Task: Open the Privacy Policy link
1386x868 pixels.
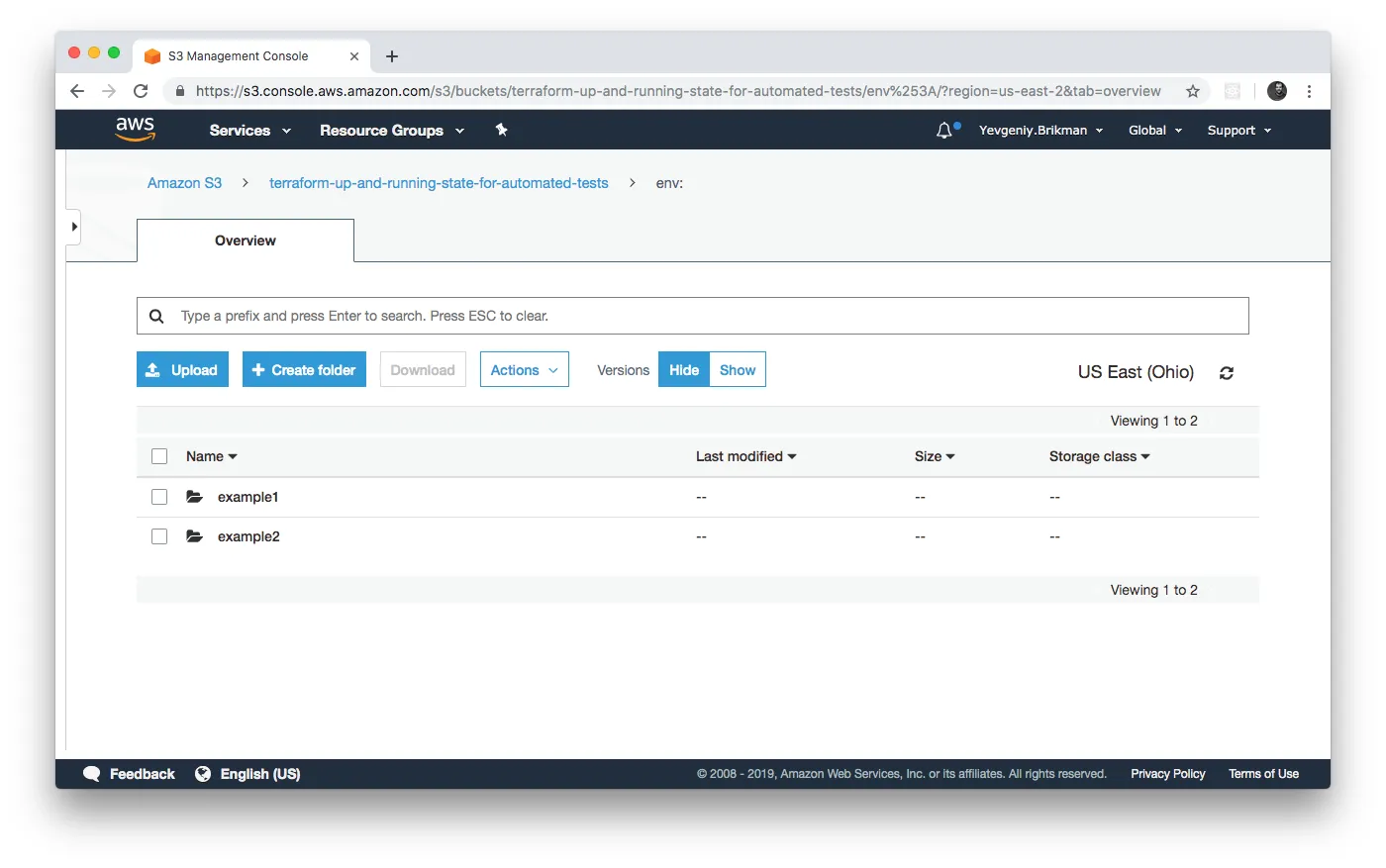Action: click(x=1168, y=774)
